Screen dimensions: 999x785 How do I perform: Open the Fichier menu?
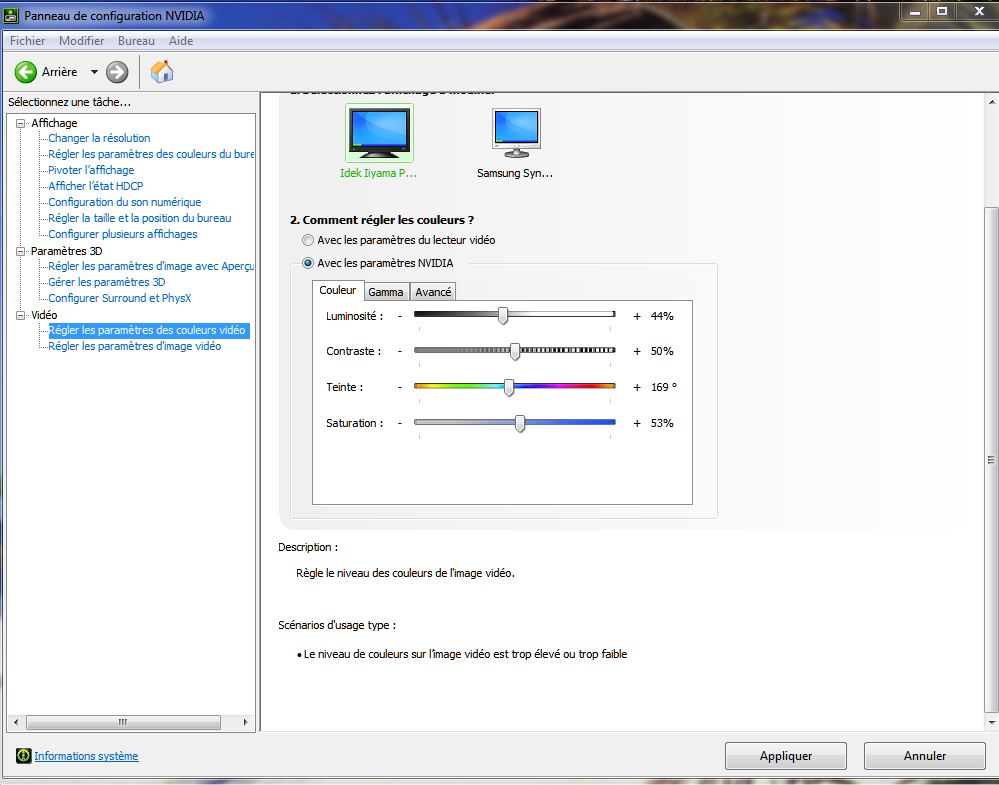click(27, 41)
